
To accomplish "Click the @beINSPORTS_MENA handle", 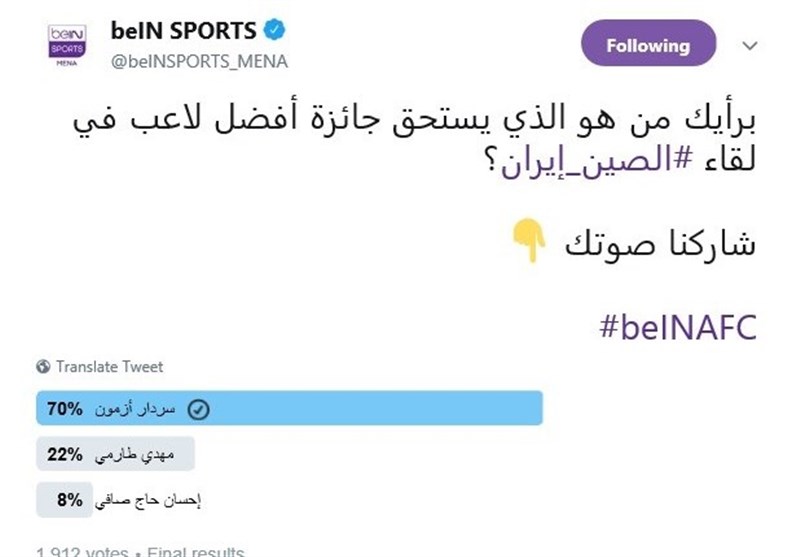I will click(x=199, y=61).
